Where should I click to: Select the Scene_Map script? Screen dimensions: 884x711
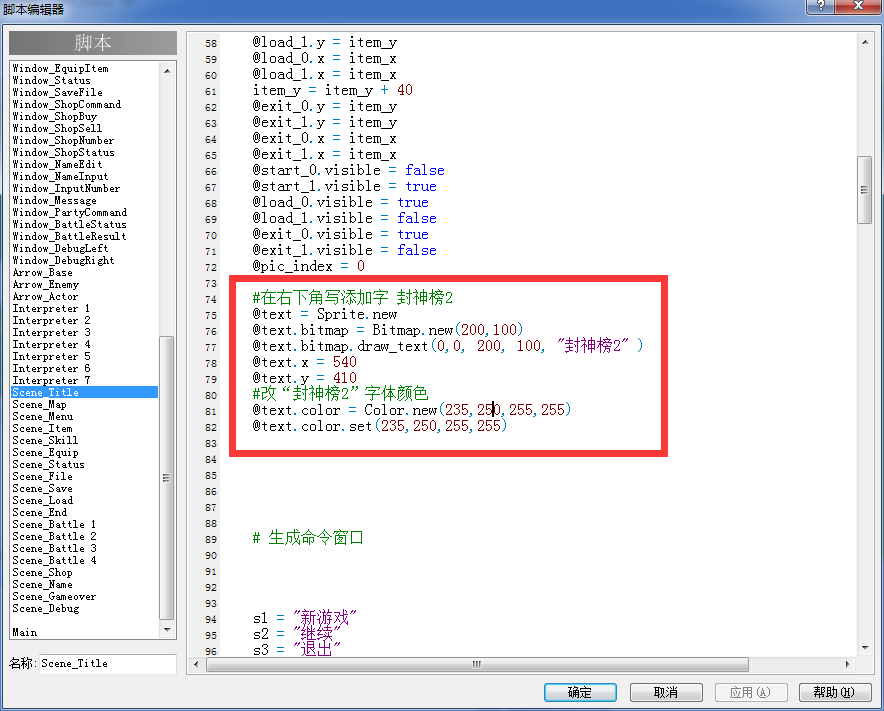tap(85, 404)
